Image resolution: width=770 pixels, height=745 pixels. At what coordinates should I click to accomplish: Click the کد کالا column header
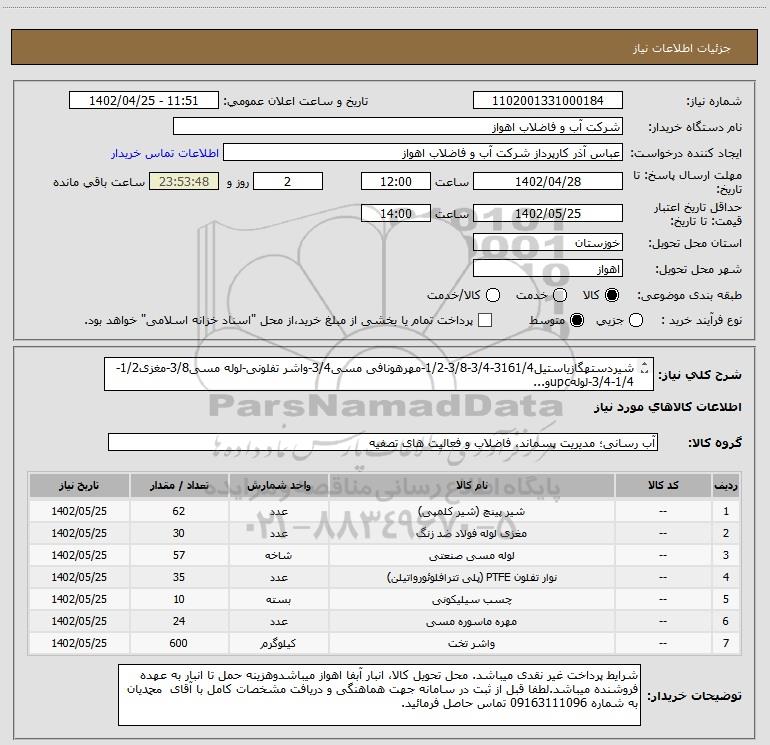point(663,485)
